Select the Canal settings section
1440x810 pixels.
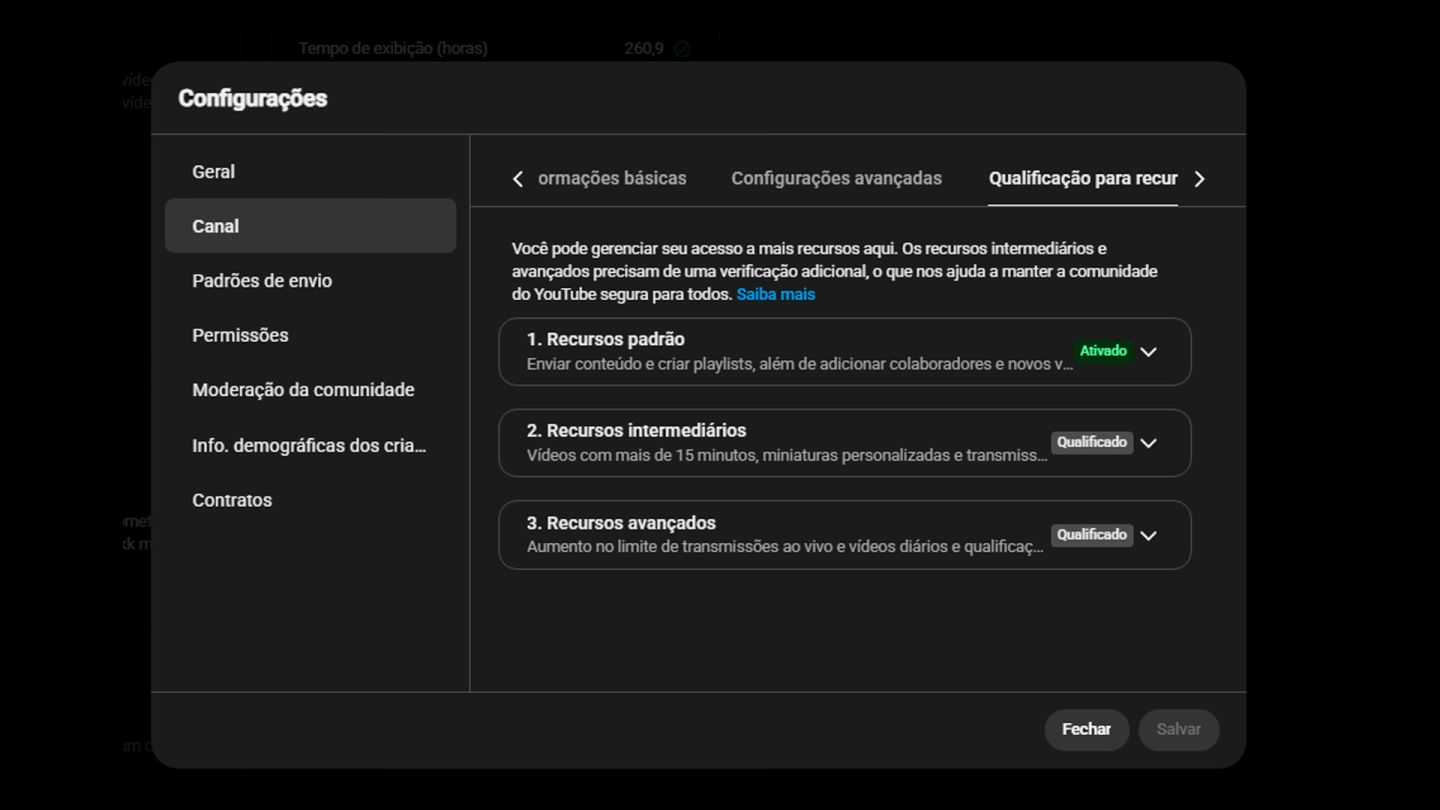pyautogui.click(x=310, y=226)
